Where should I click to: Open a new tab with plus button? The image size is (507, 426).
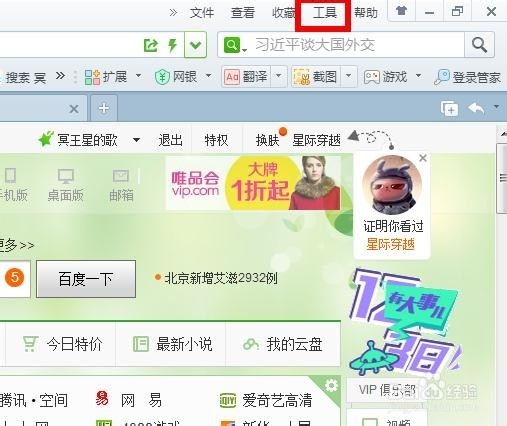(104, 108)
